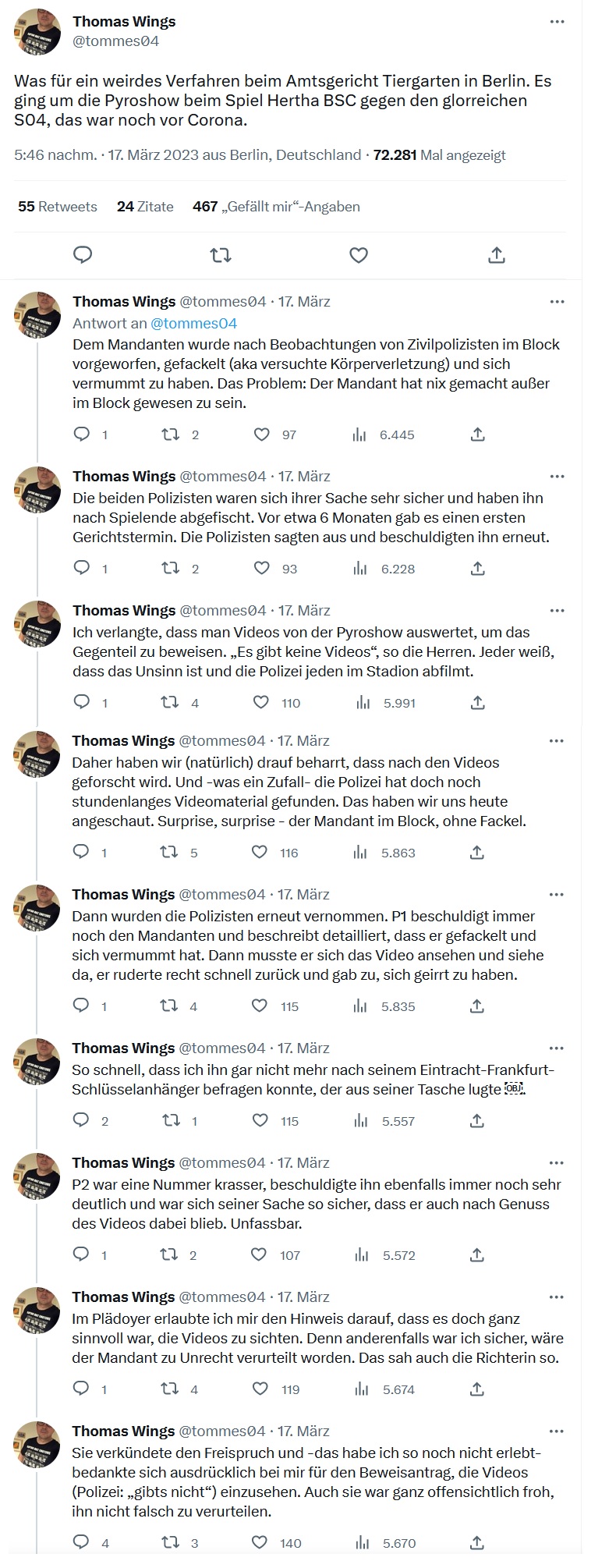Like the main tweet about the Pyroshow
Image resolution: width=616 pixels, height=1568 pixels.
(x=359, y=255)
